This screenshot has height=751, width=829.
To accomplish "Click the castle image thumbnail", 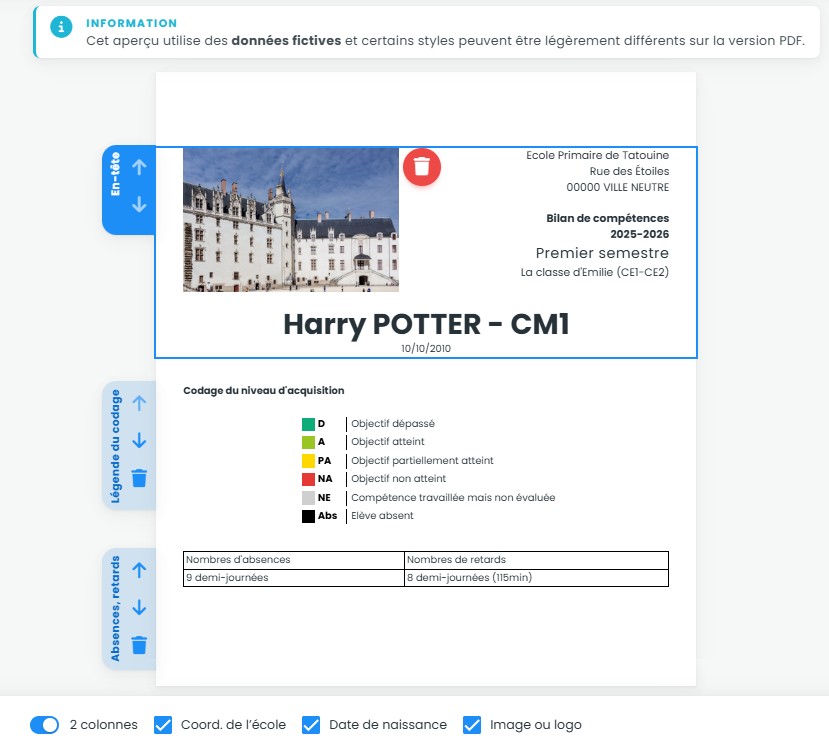I will point(290,219).
